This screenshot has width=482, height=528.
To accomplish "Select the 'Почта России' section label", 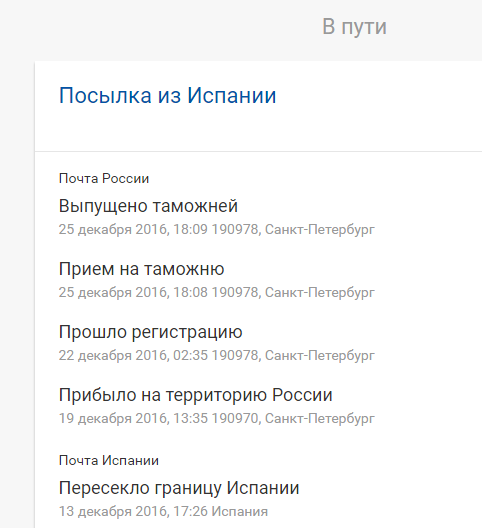I will pos(104,178).
